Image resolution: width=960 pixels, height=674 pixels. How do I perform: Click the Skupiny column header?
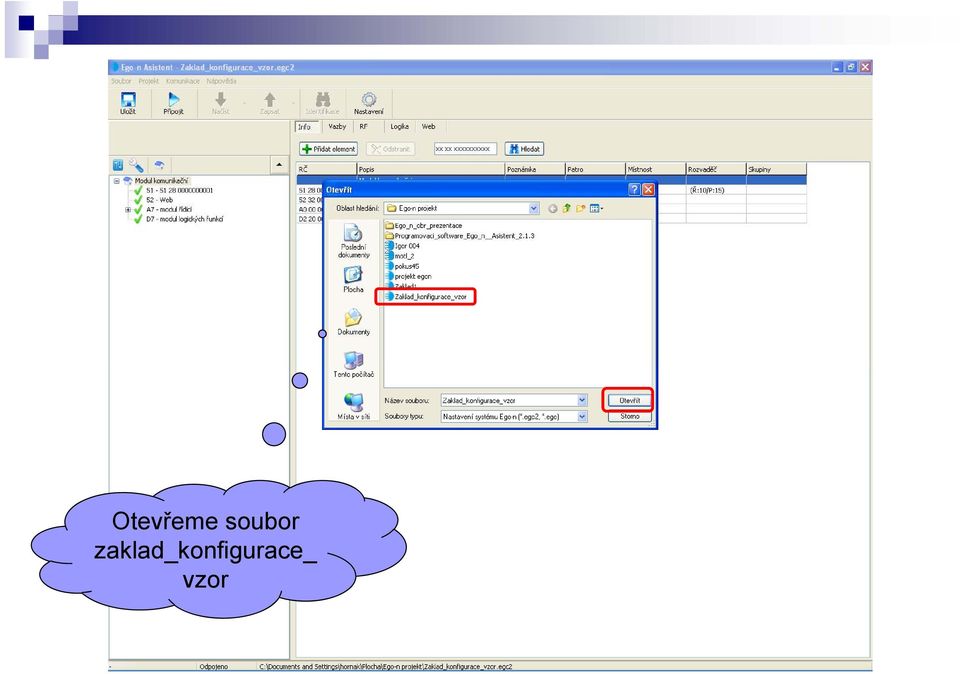[776, 169]
